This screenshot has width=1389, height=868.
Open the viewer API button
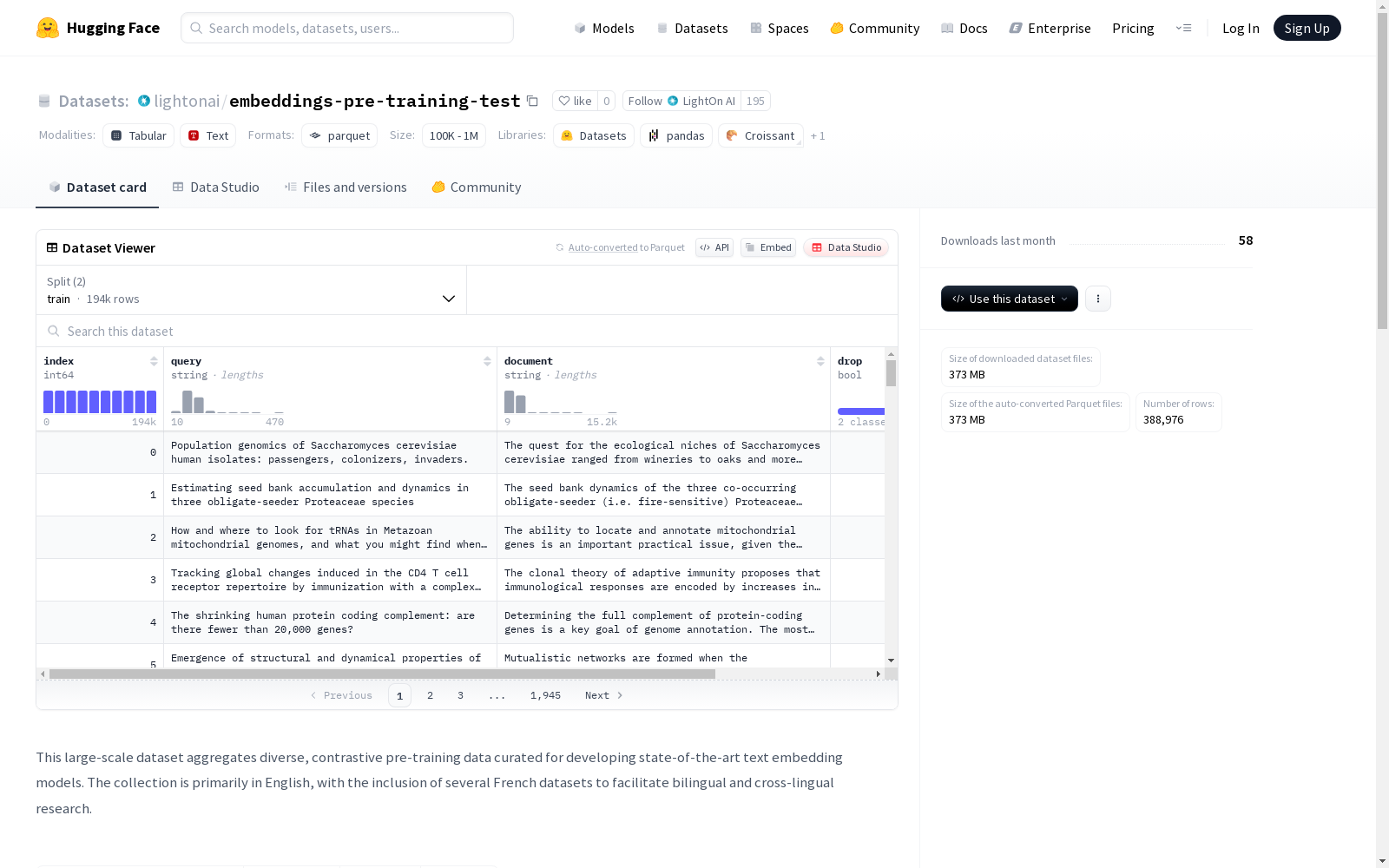point(714,247)
